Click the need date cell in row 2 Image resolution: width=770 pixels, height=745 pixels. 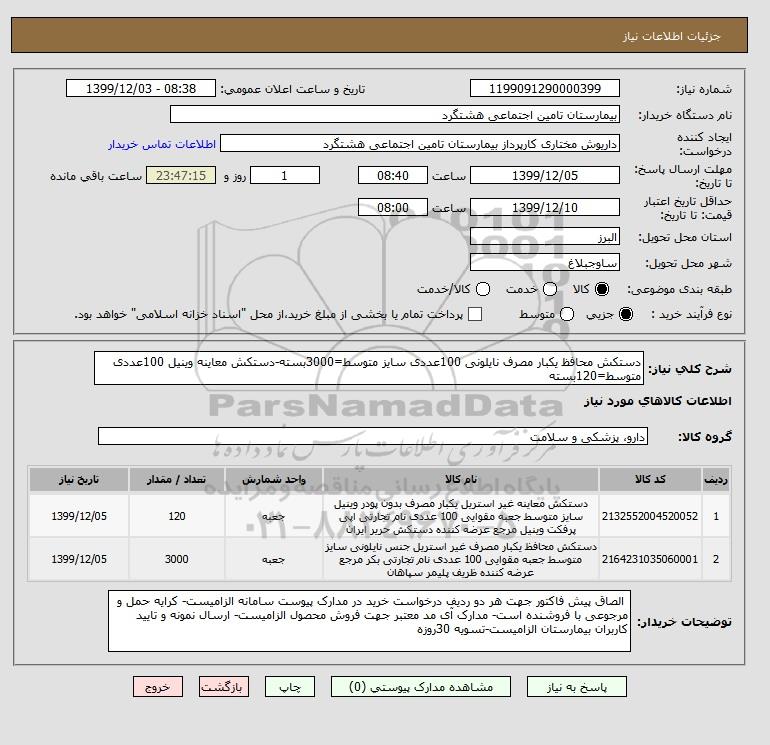(79, 559)
